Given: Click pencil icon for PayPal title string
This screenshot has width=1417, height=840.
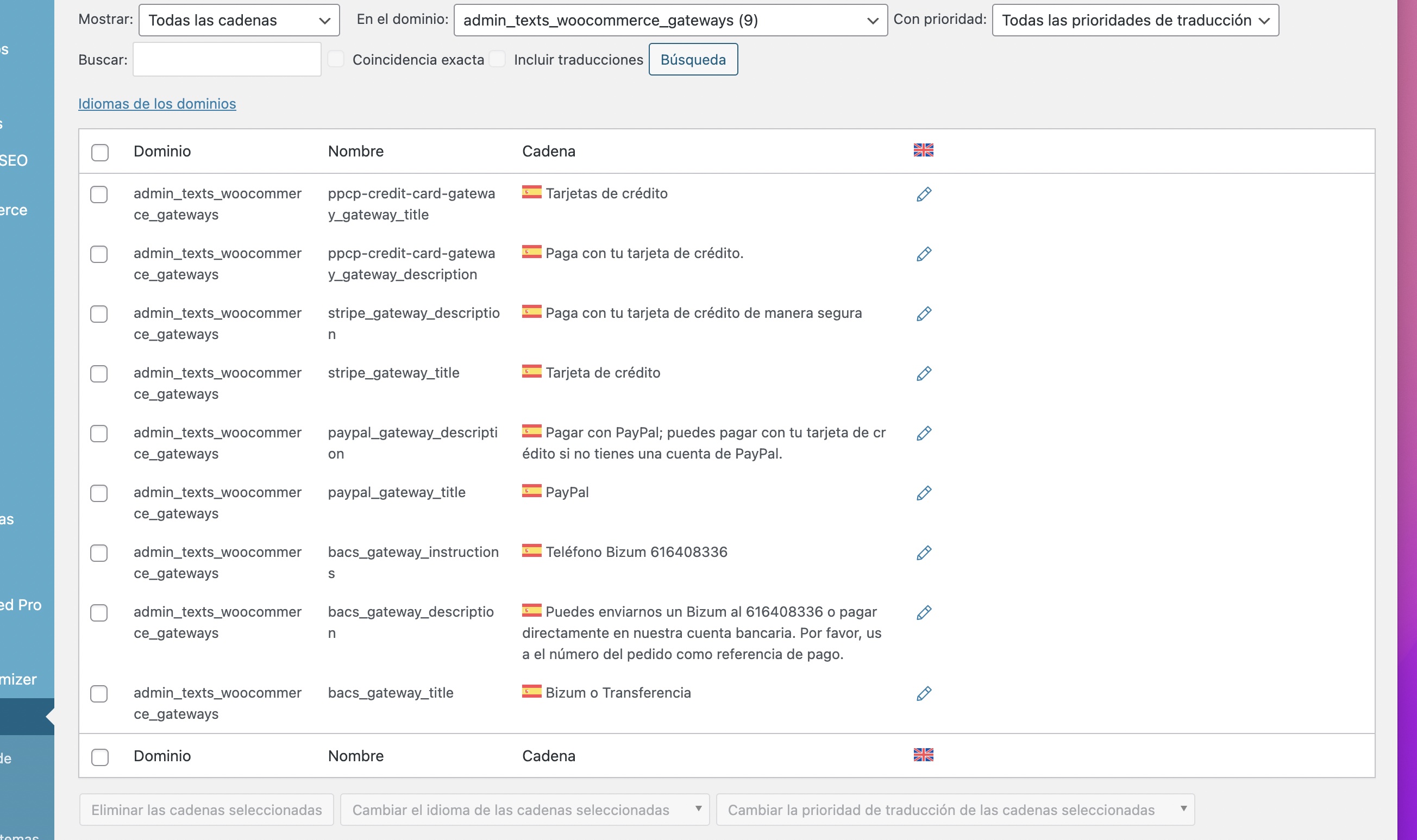Looking at the screenshot, I should 924,493.
